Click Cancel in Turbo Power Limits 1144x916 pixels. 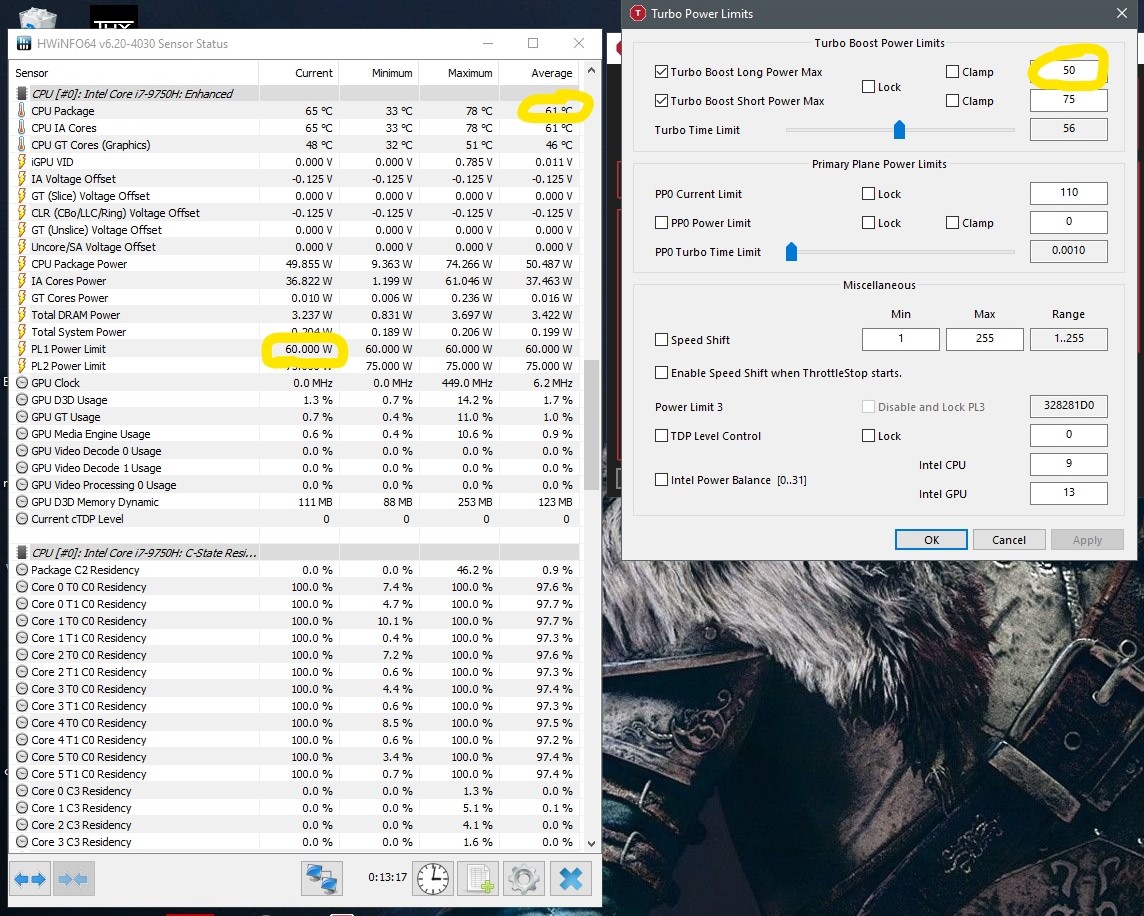[x=1009, y=539]
